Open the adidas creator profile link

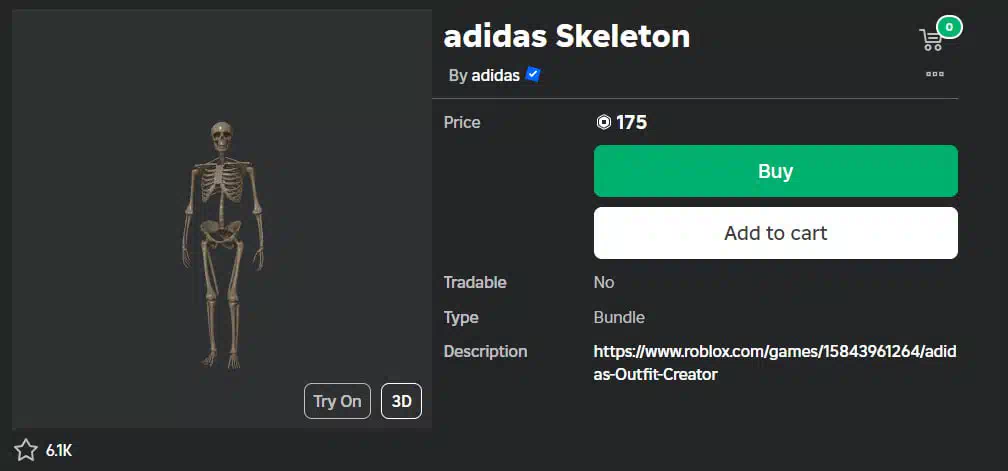pos(496,75)
